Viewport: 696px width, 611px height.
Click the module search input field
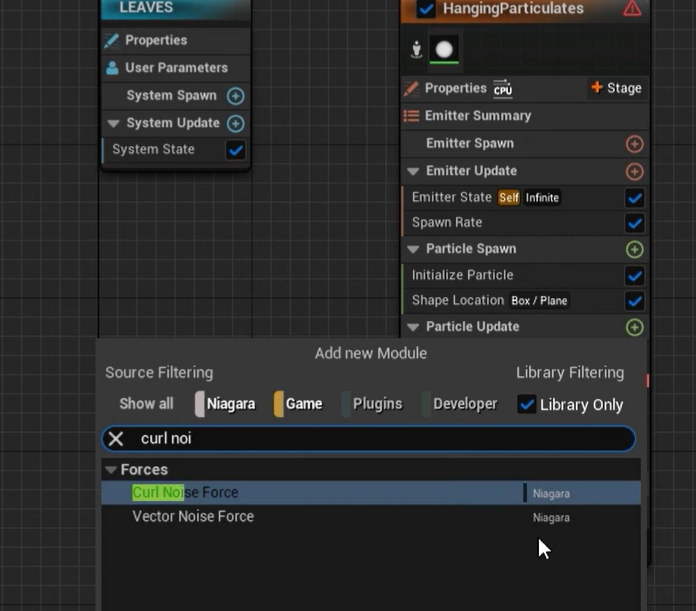pos(368,439)
